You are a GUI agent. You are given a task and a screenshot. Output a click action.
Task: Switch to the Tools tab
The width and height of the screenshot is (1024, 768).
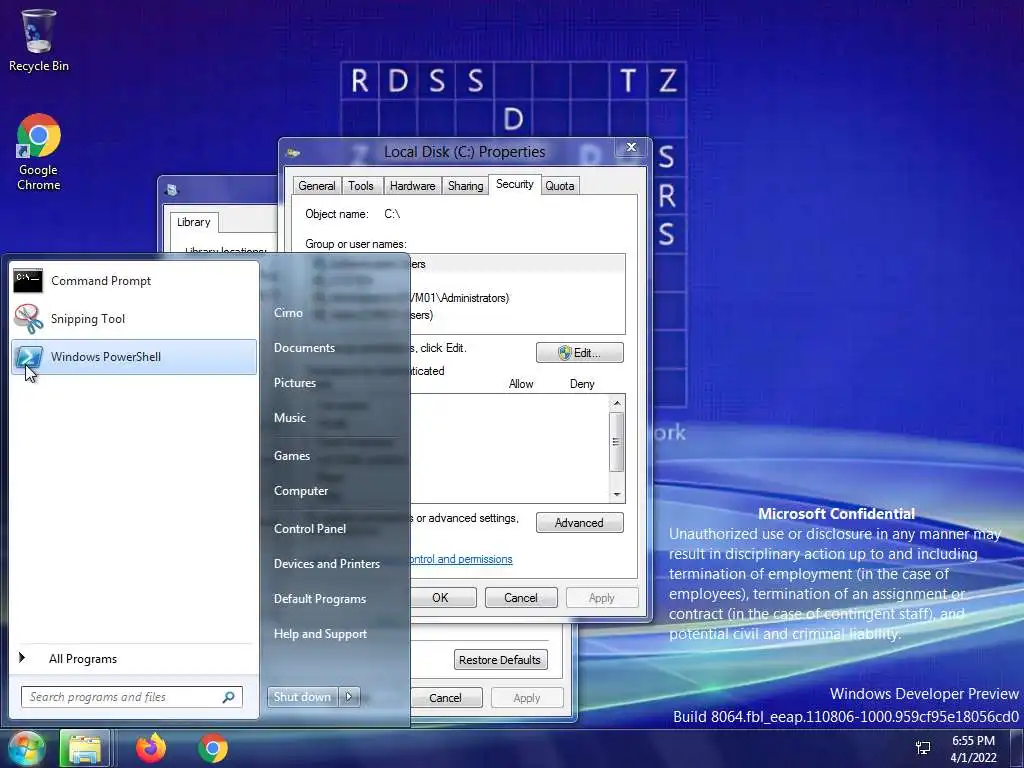[x=360, y=185]
